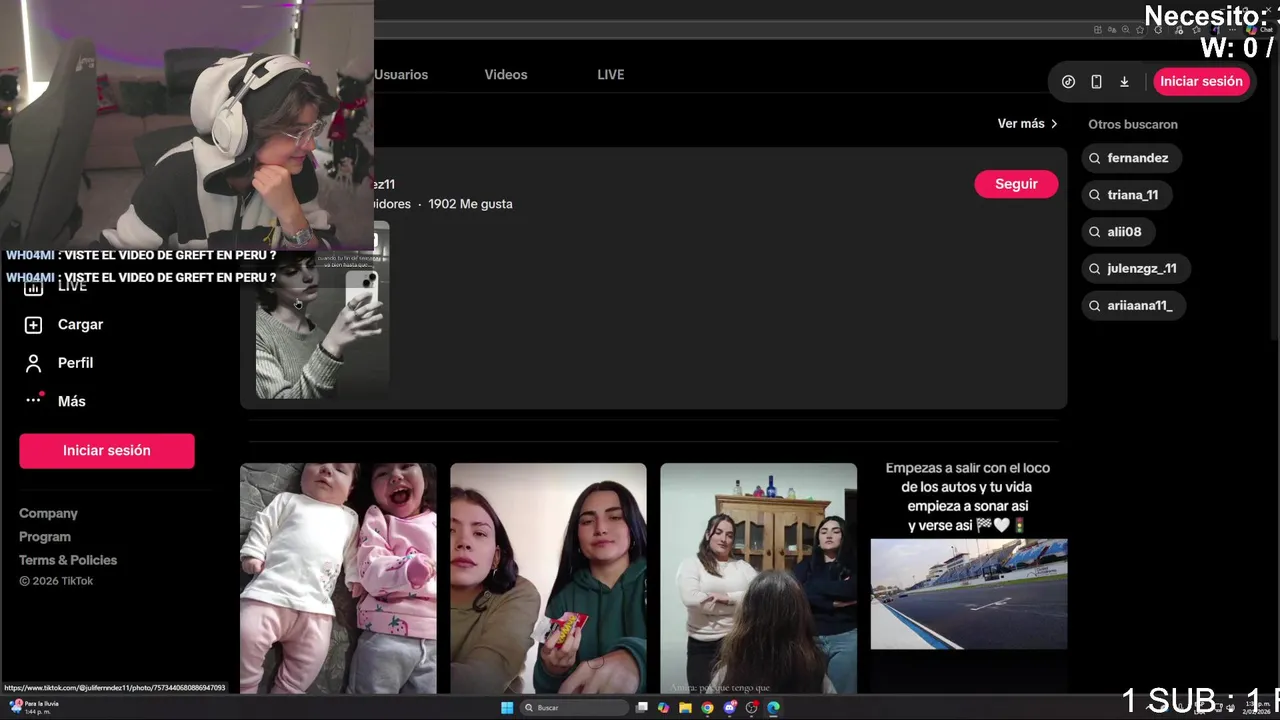1280x720 pixels.
Task: Open Google Chrome from taskbar
Action: (x=707, y=708)
